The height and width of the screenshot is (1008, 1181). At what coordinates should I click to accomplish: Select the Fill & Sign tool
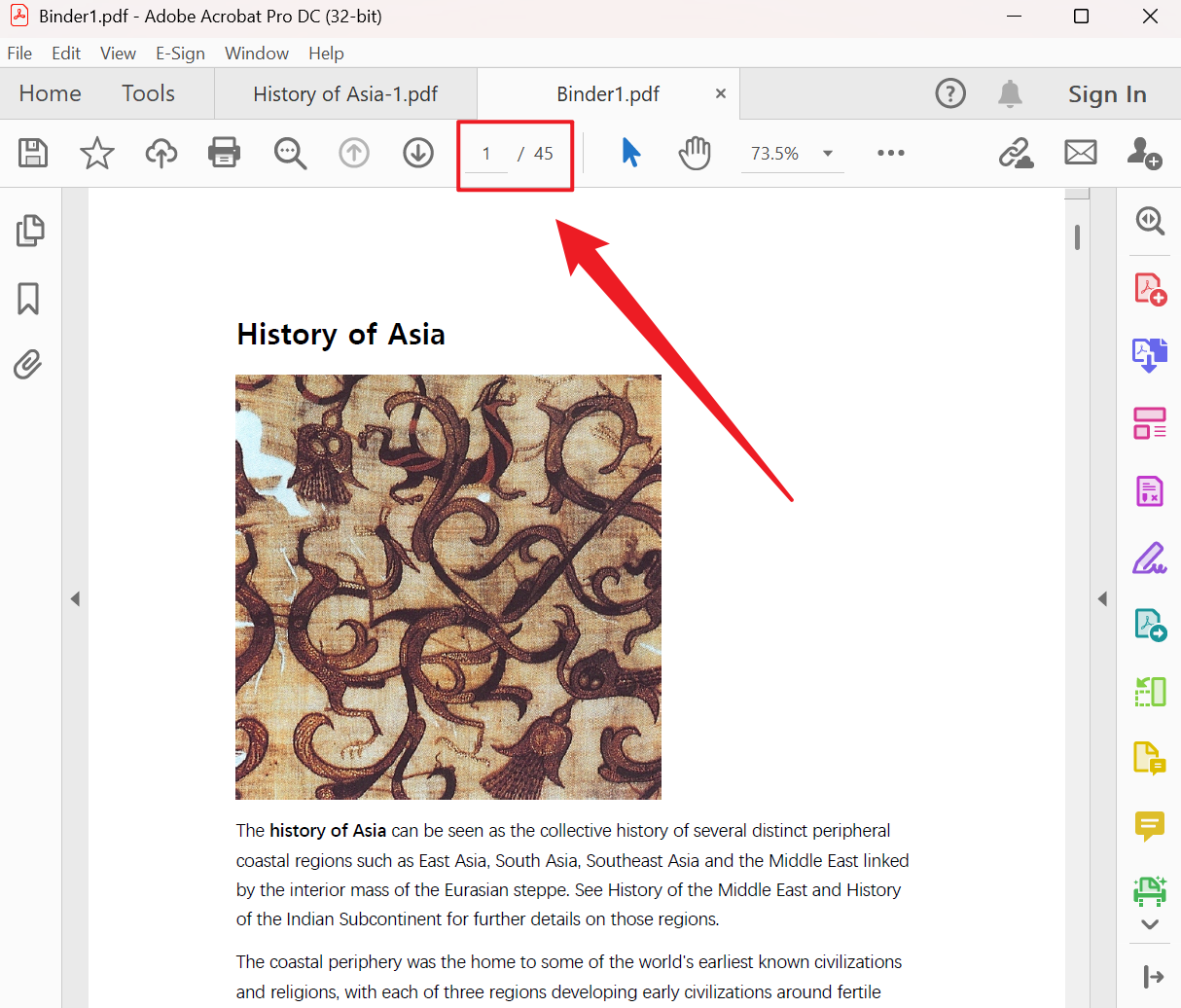click(1150, 558)
